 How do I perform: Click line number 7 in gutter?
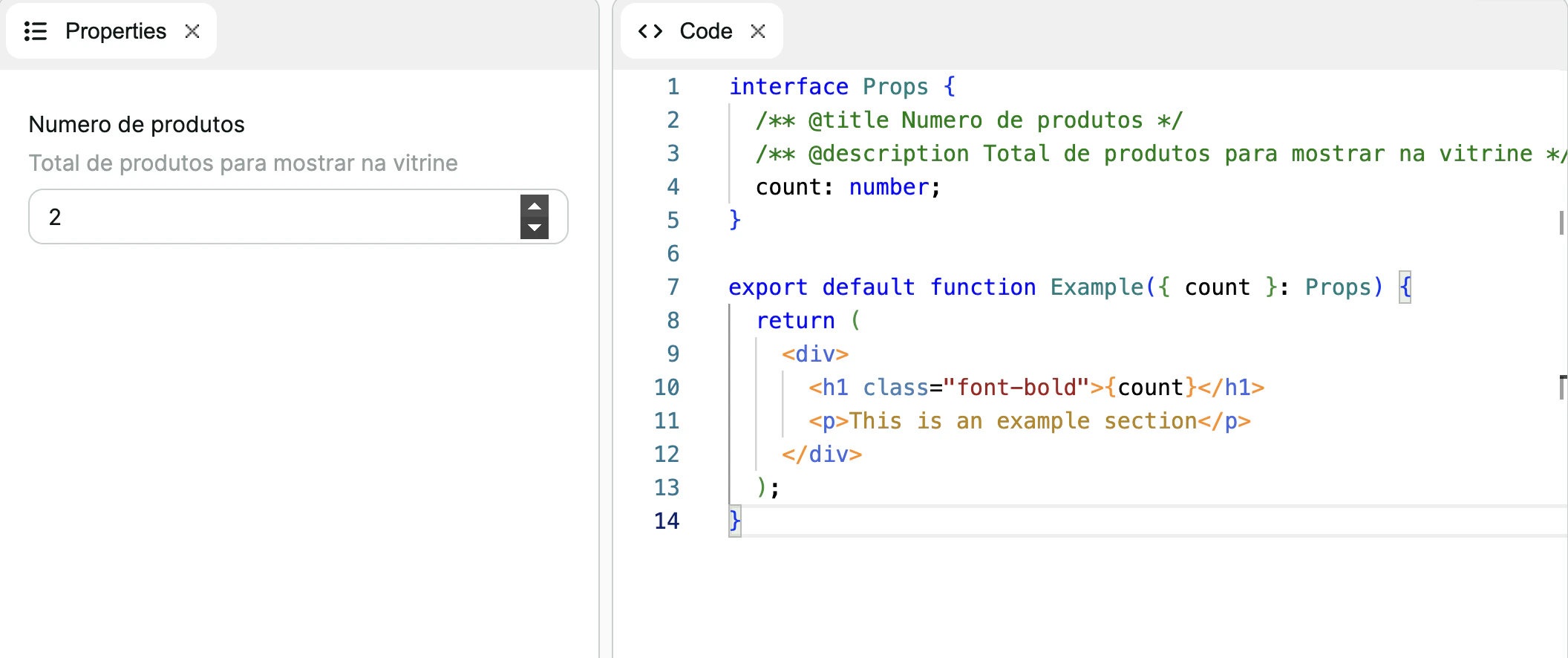(673, 287)
